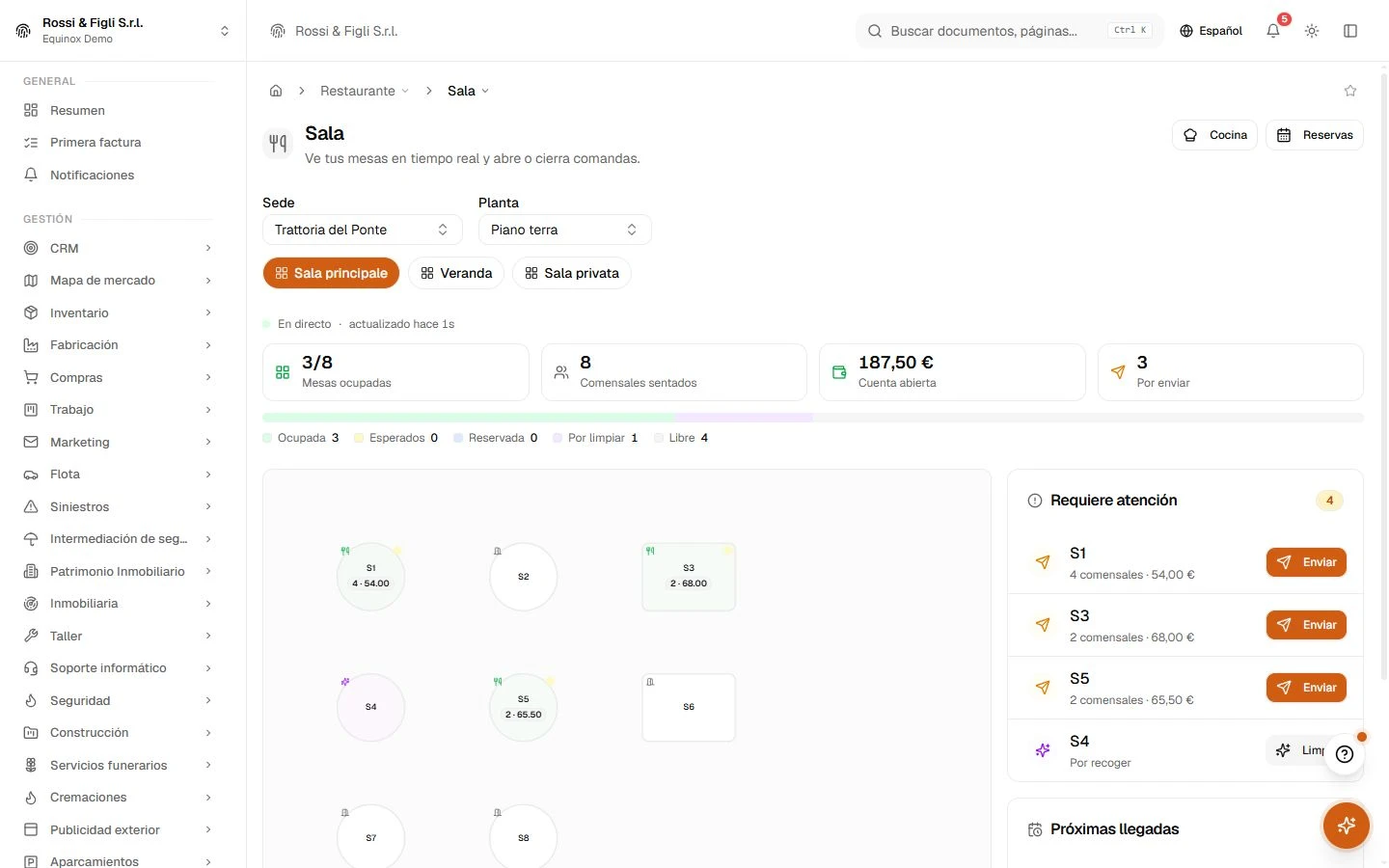Click the Cocina button
This screenshot has width=1389, height=868.
1215,135
